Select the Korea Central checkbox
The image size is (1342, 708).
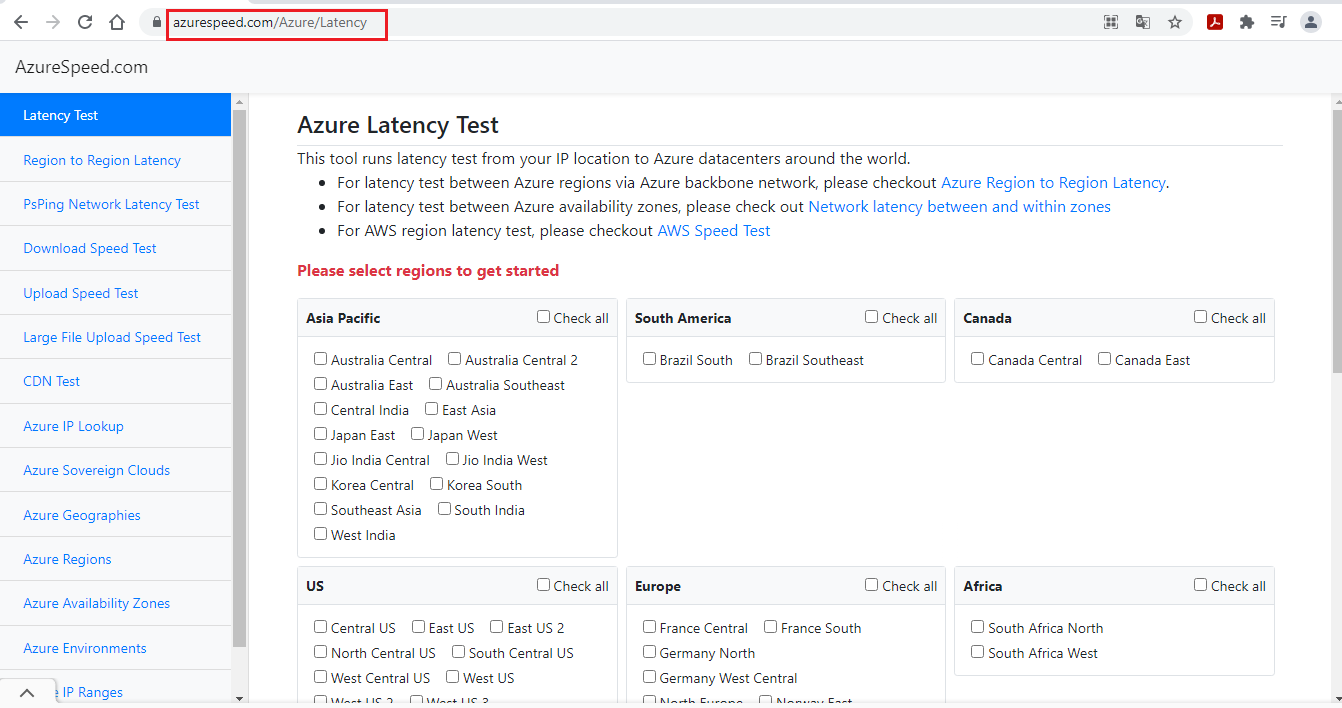click(x=320, y=484)
